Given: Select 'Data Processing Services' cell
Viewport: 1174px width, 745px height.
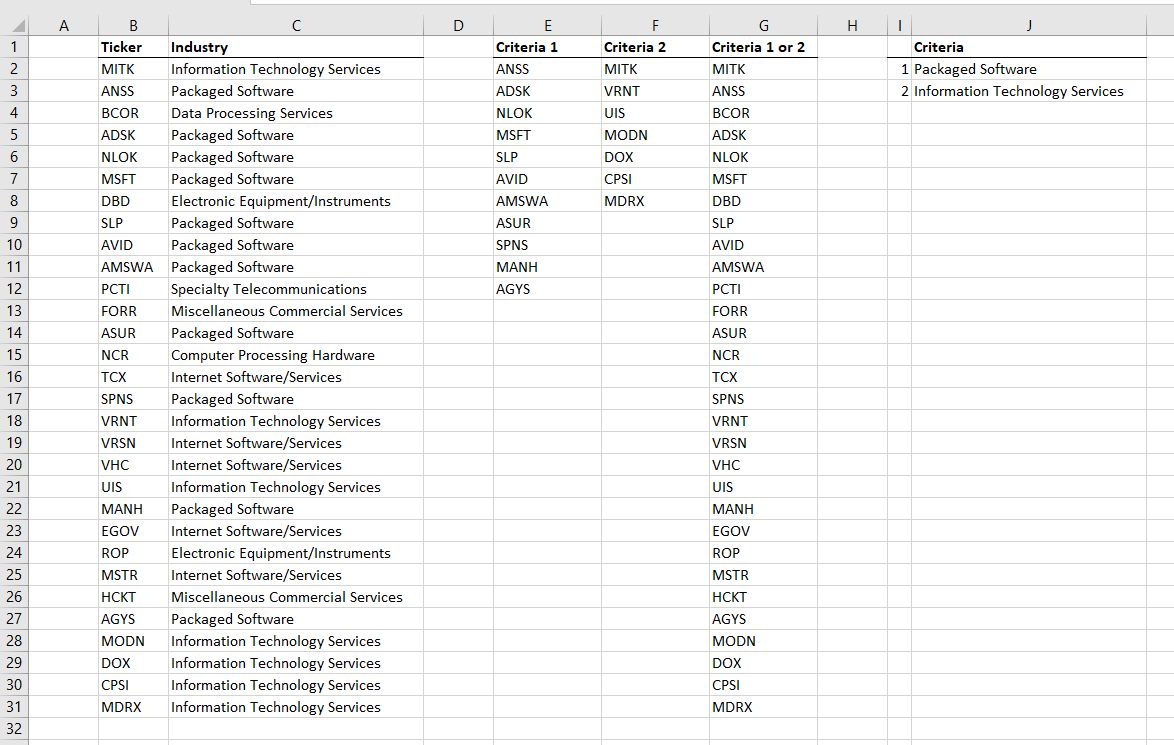Looking at the screenshot, I should (x=296, y=113).
